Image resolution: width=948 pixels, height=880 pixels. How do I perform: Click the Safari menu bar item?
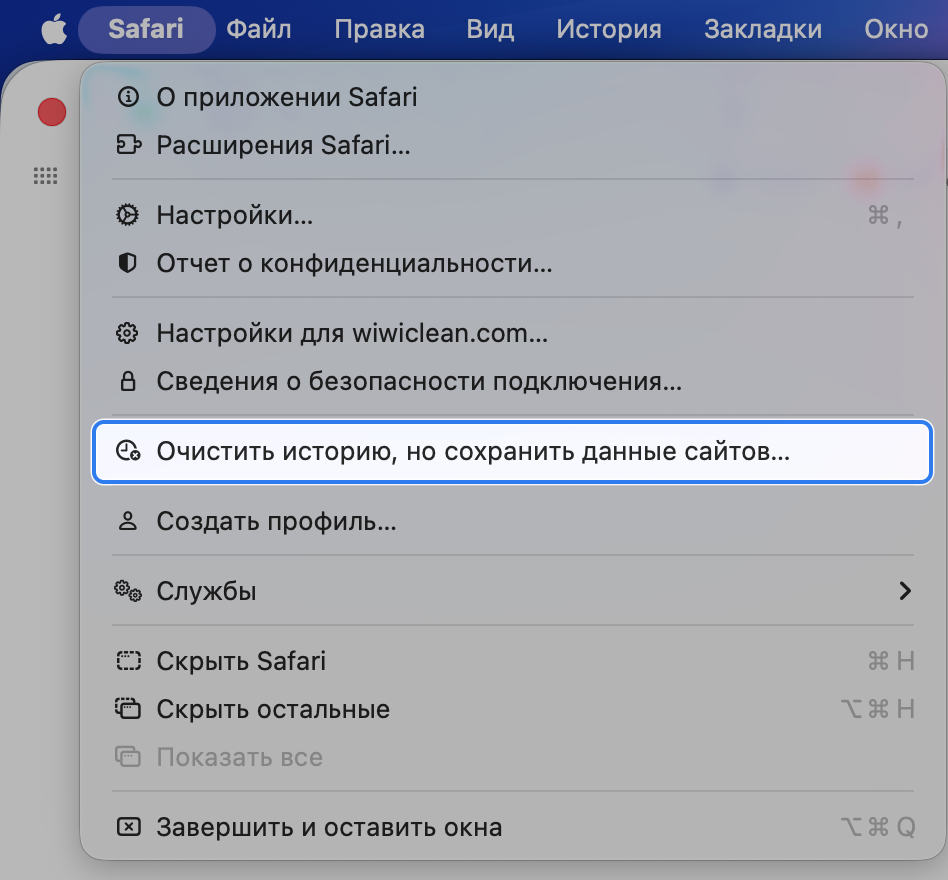[146, 29]
